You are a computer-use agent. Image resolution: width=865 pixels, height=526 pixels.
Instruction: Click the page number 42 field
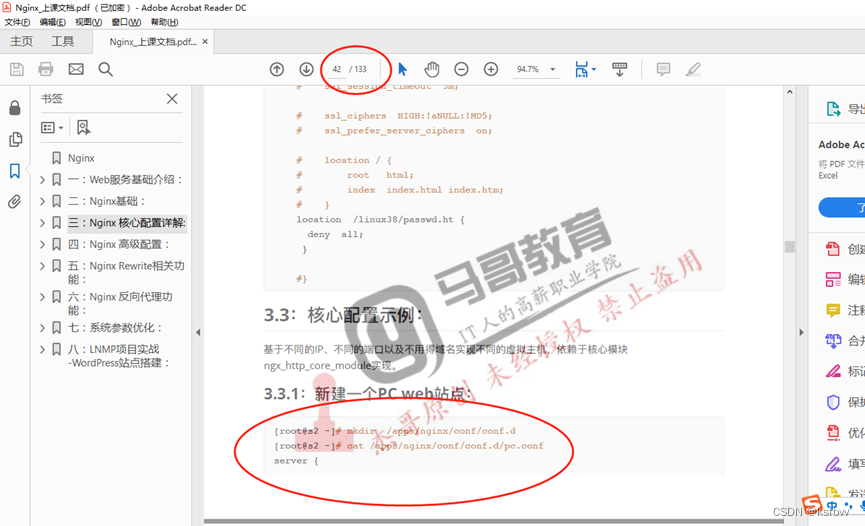[337, 70]
